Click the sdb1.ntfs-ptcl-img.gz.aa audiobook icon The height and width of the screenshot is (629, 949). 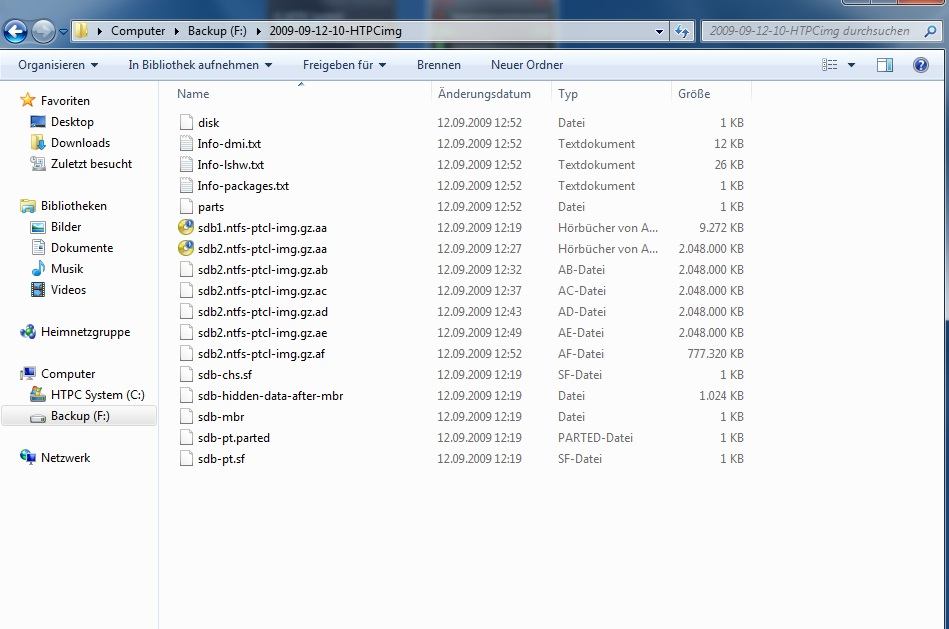point(186,227)
